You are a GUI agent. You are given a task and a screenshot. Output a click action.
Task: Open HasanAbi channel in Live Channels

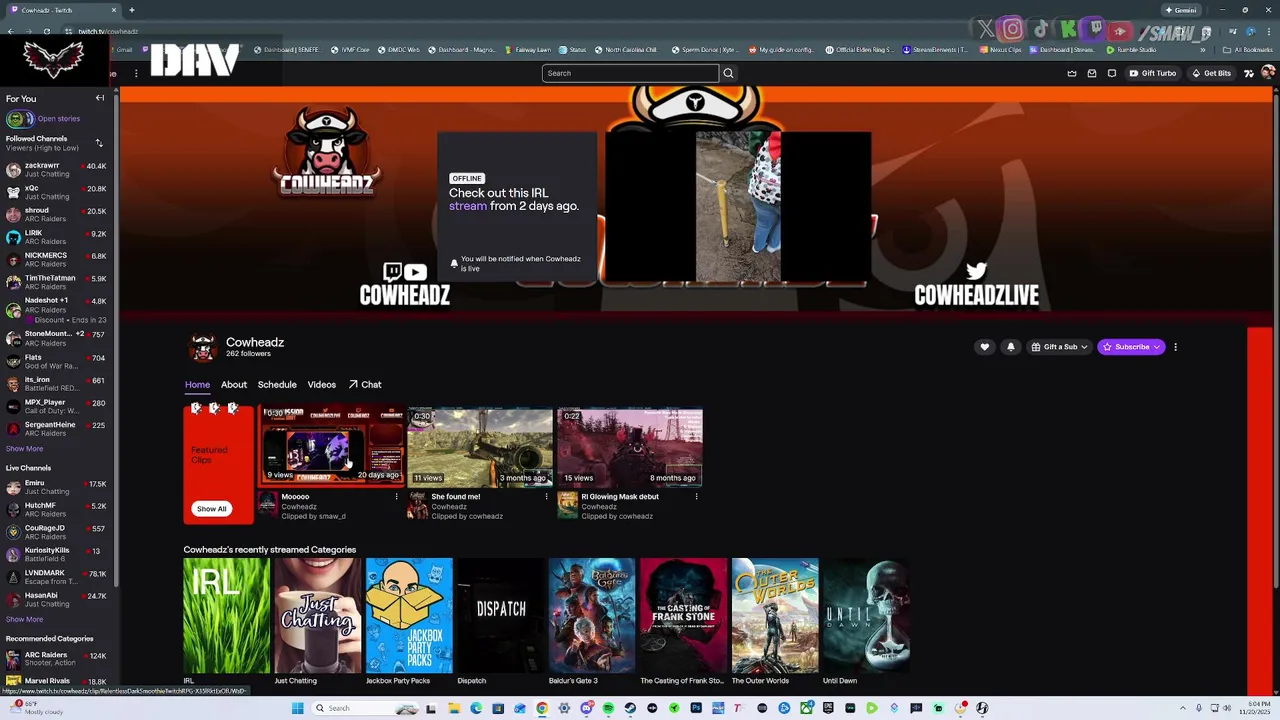click(56, 600)
